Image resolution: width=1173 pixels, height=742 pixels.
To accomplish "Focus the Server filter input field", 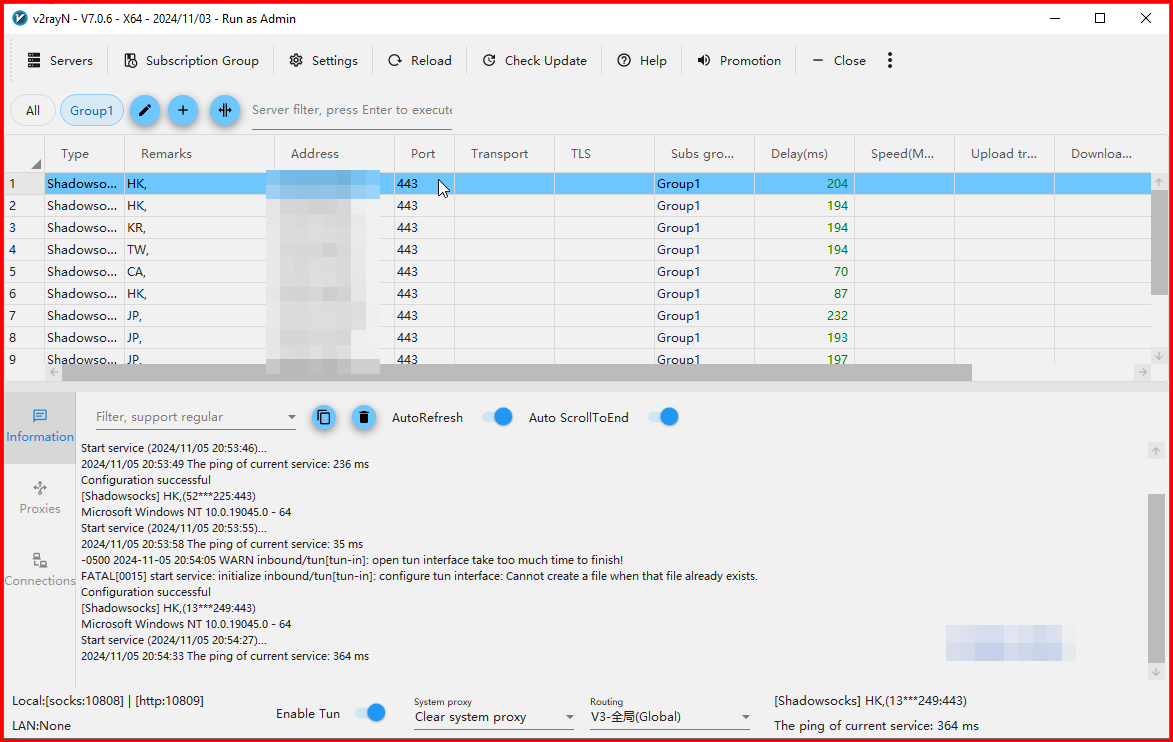I will pyautogui.click(x=352, y=110).
